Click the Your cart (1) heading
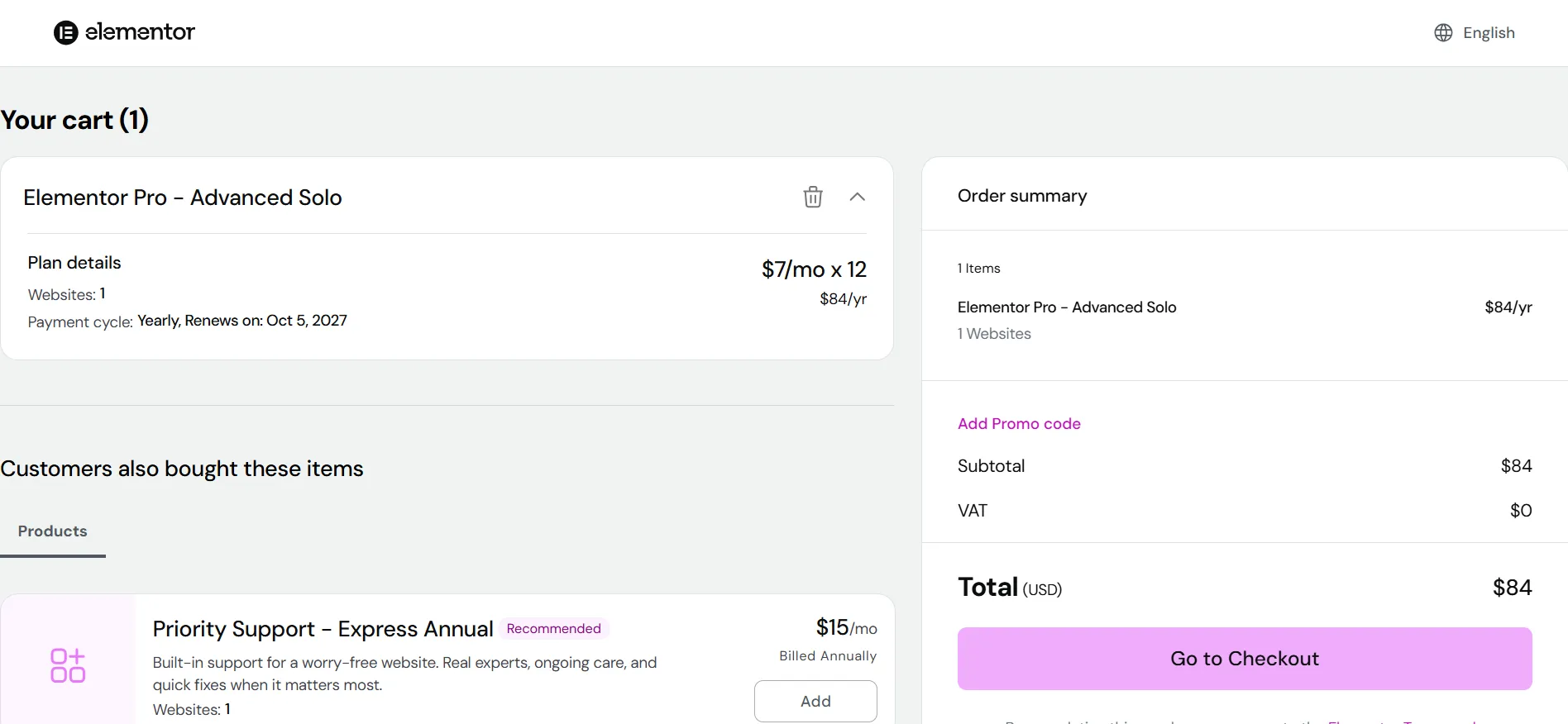The image size is (1568, 724). tap(74, 120)
